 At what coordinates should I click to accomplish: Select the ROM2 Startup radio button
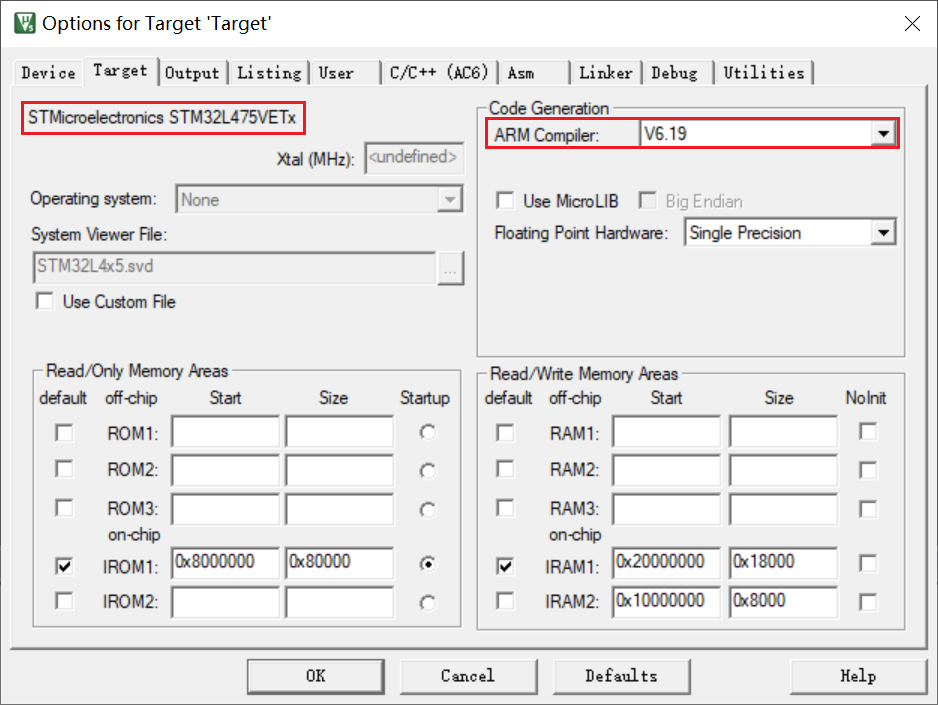coord(427,471)
